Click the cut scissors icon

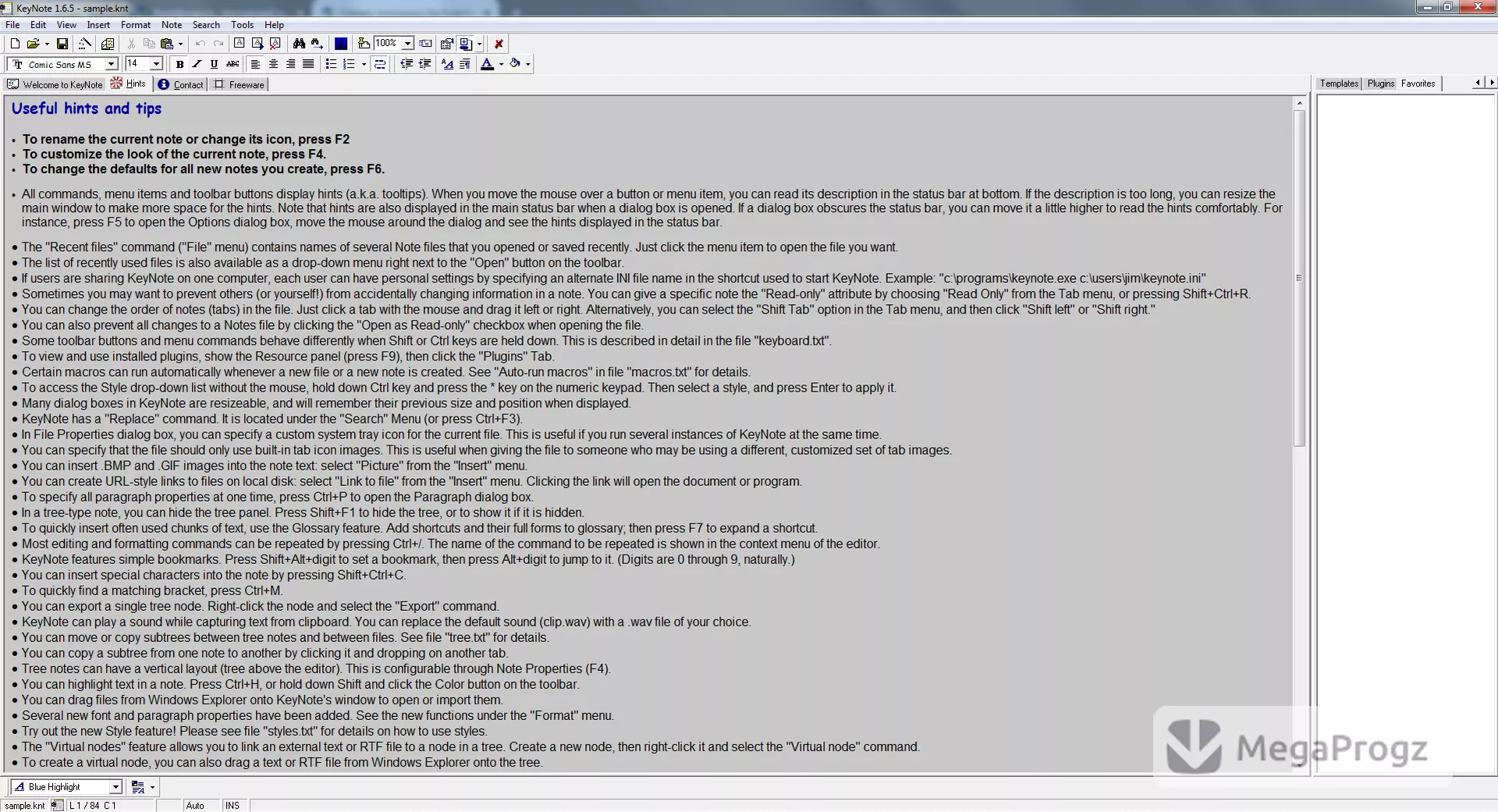click(131, 44)
